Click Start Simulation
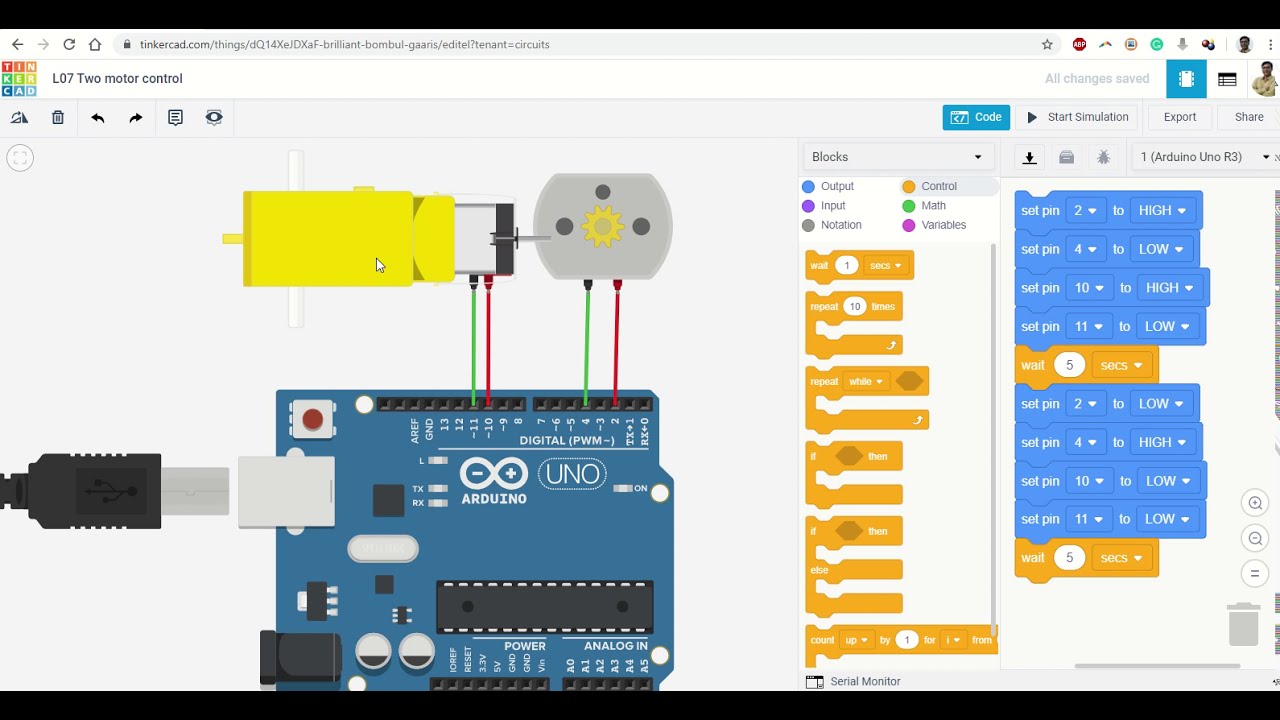 [x=1077, y=117]
